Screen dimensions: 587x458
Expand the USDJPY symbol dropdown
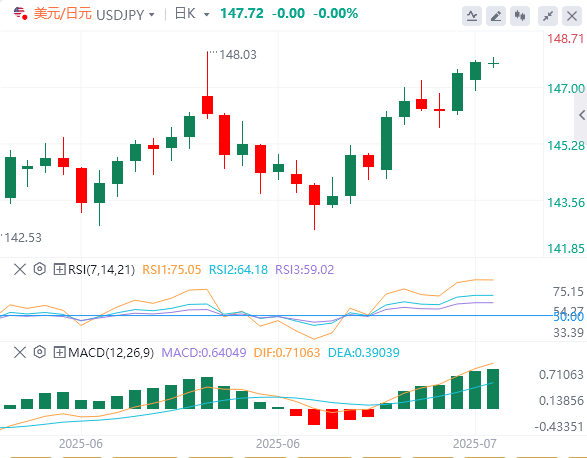[x=151, y=15]
